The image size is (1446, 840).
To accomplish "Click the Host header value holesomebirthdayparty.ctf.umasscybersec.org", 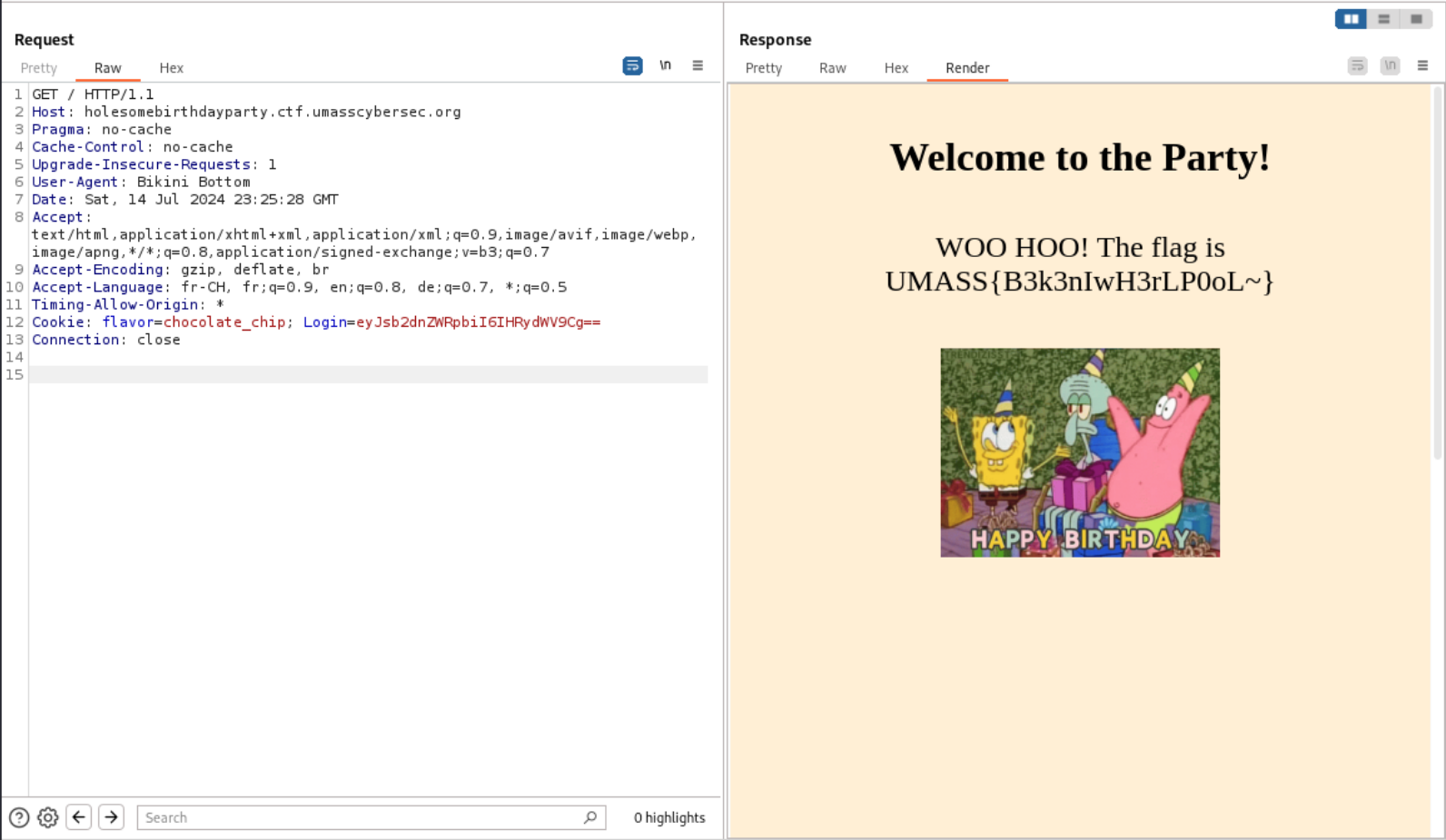I will 272,112.
